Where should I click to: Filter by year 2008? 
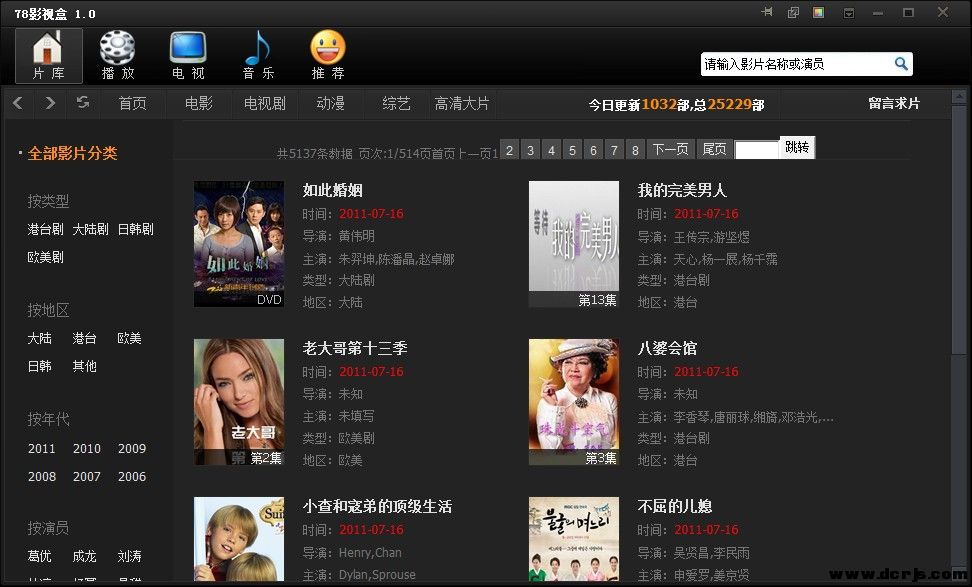point(42,477)
